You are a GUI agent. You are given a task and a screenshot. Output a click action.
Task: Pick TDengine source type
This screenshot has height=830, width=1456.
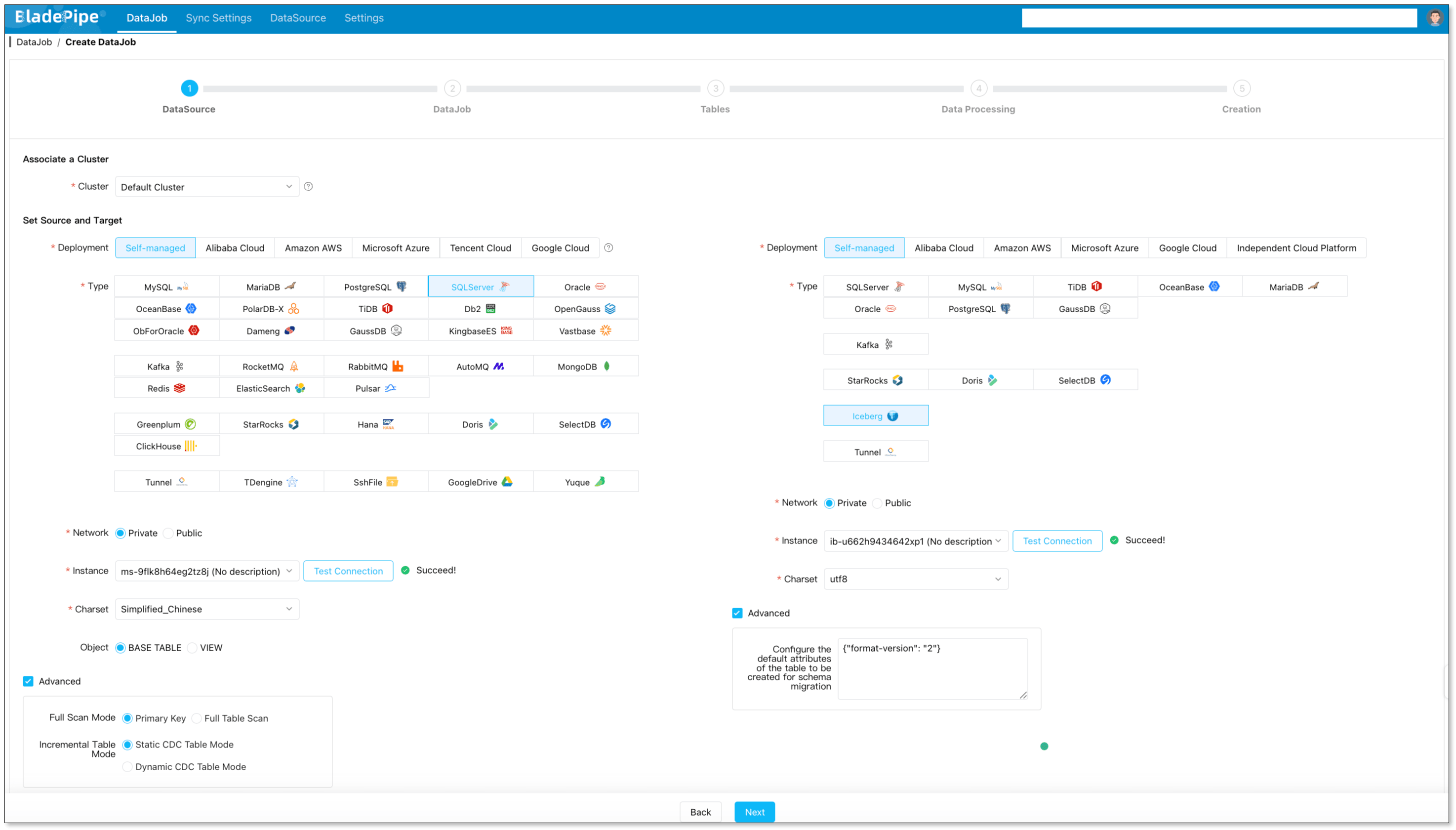click(271, 482)
